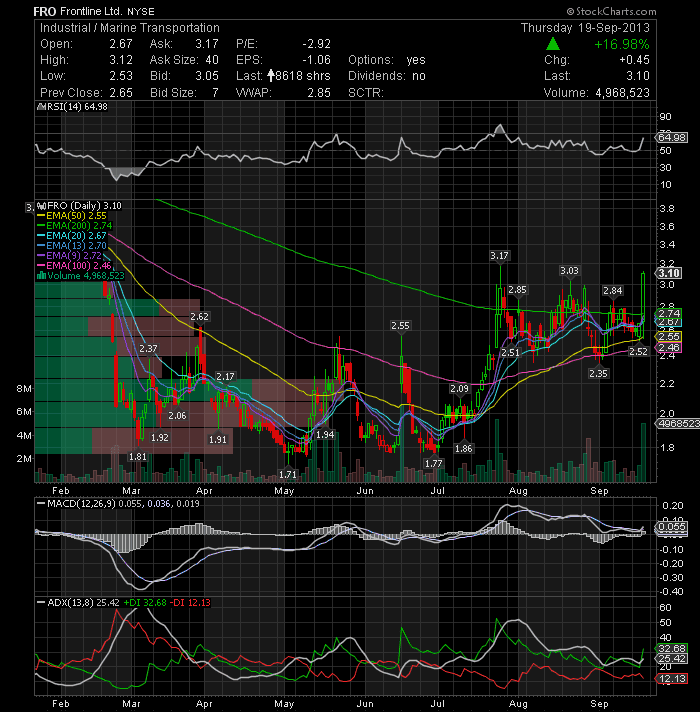Click the white 25.42 ADX axis tag
The height and width of the screenshot is (712, 700).
[672, 658]
